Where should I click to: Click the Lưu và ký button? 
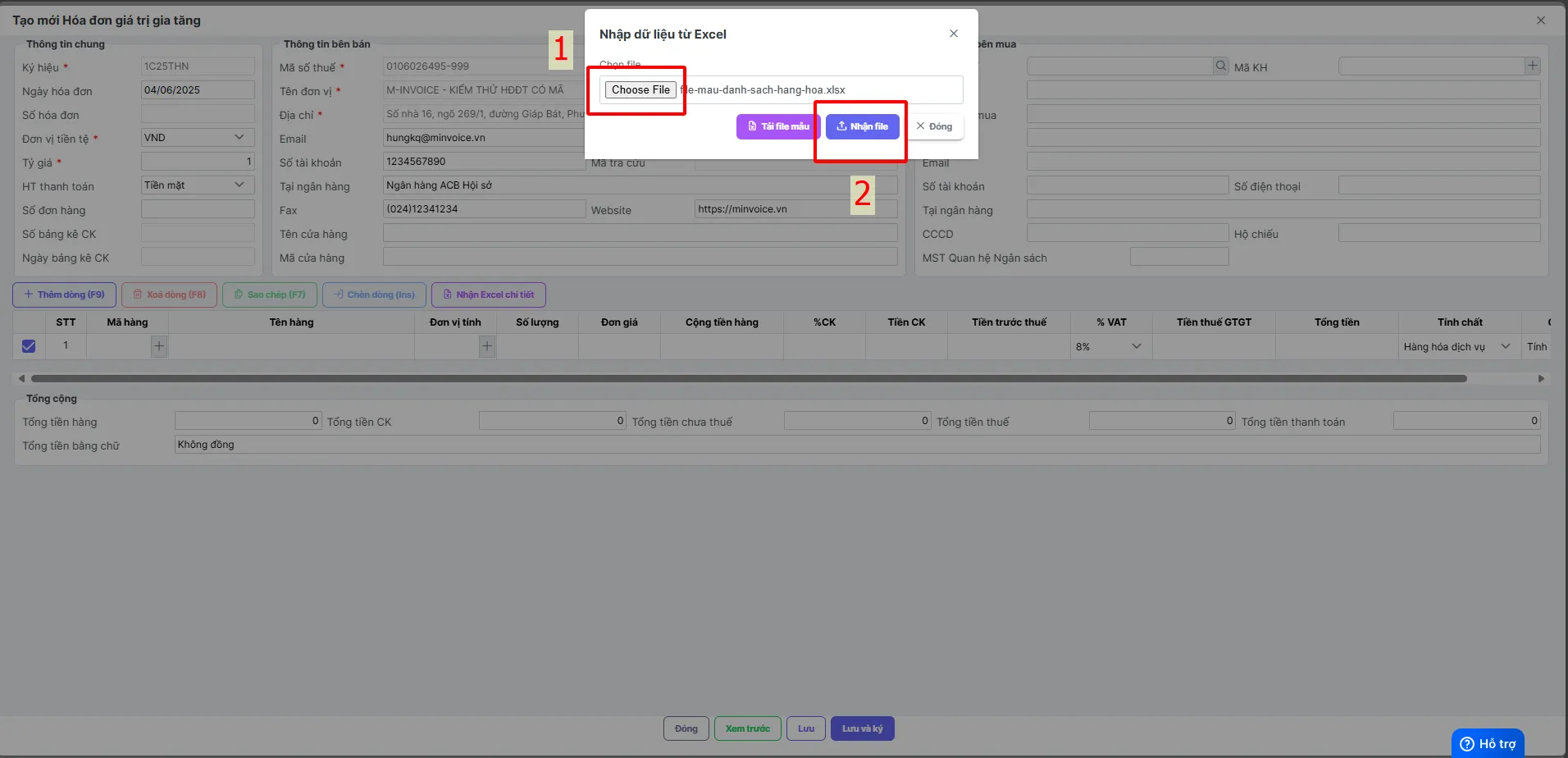pos(863,728)
